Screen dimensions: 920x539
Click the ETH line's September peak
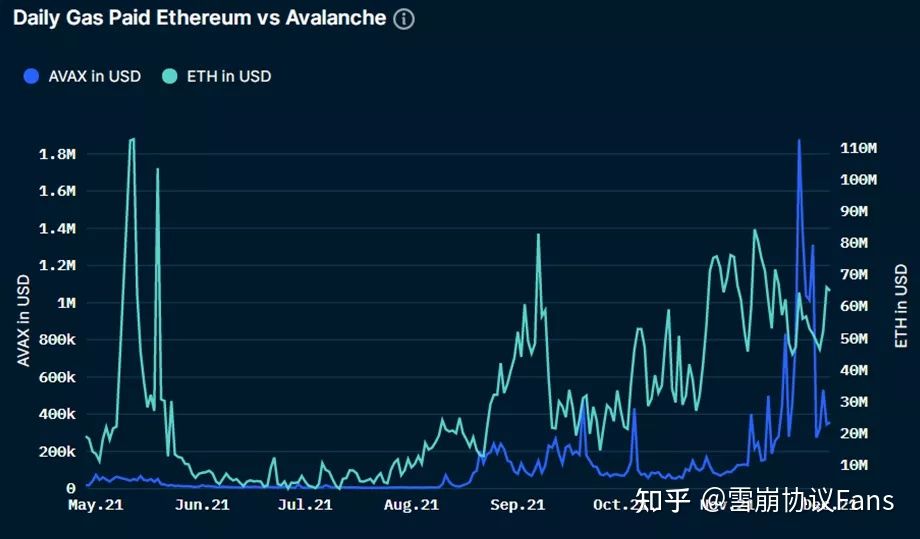[538, 235]
